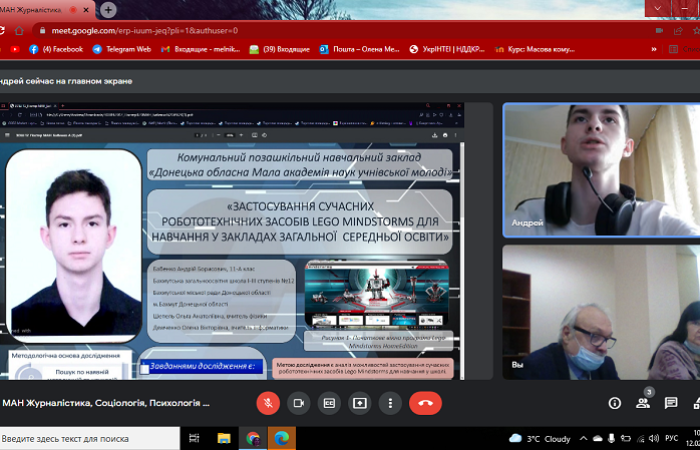Screen dimensions: 700x450
Task: Open the meeting details info icon
Action: 614,403
